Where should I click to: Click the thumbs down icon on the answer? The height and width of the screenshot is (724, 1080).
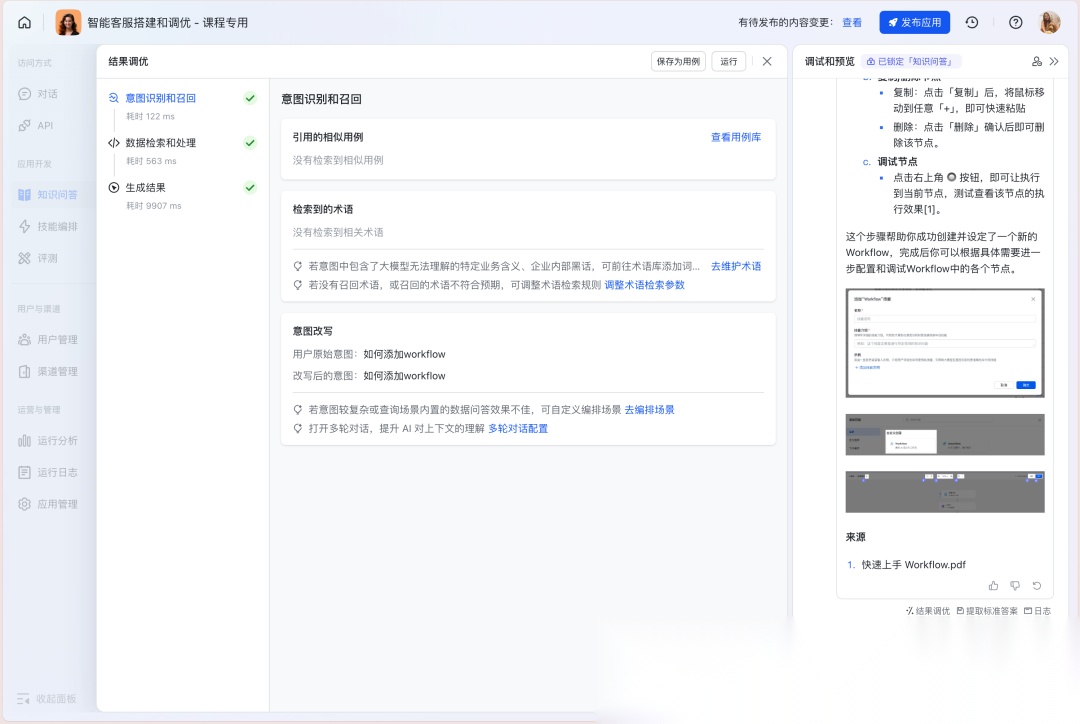(x=1015, y=586)
